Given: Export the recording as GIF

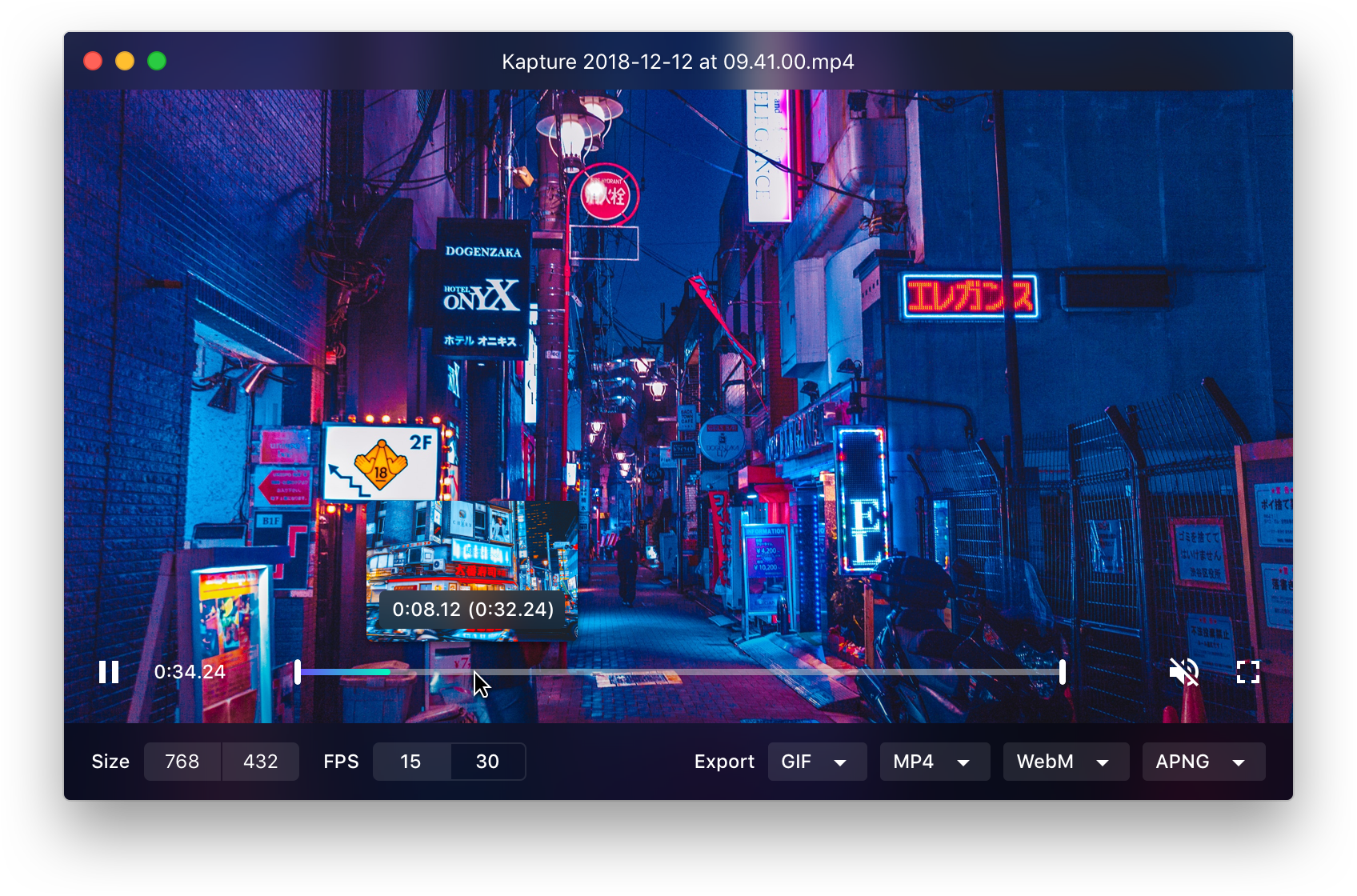Looking at the screenshot, I should tap(797, 762).
